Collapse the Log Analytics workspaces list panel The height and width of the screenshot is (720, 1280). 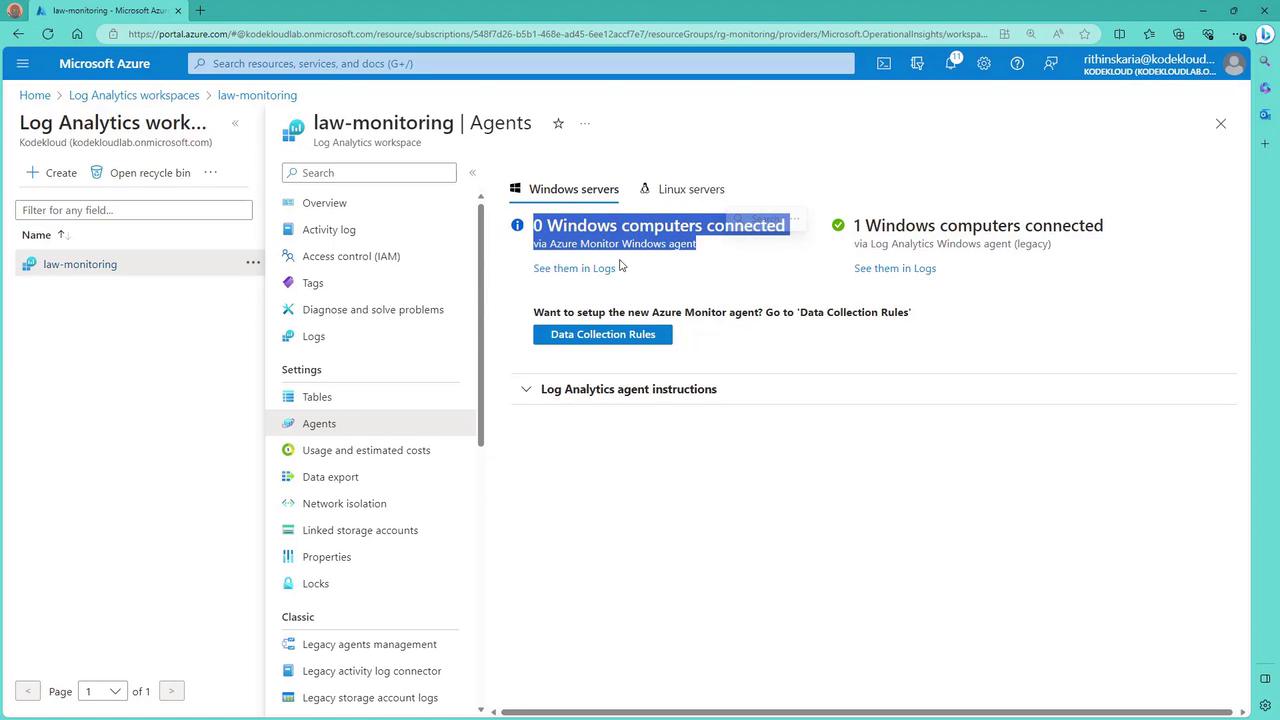point(235,123)
